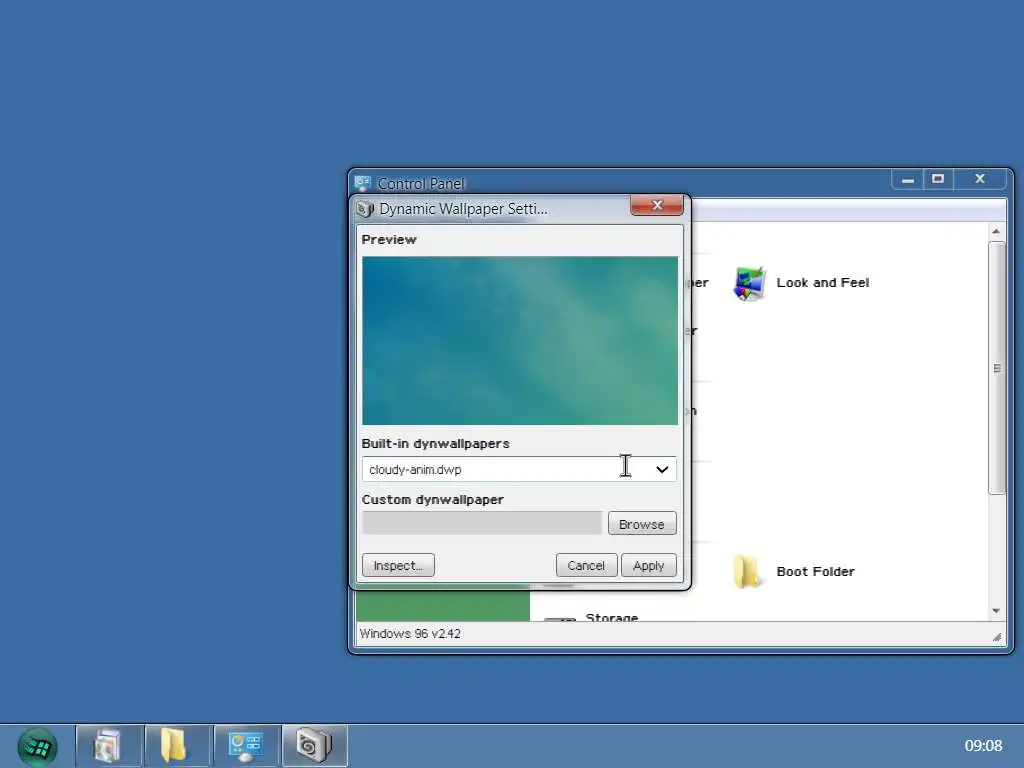The height and width of the screenshot is (768, 1024).
Task: Click the custom dynwallpaper path field
Action: click(x=482, y=523)
